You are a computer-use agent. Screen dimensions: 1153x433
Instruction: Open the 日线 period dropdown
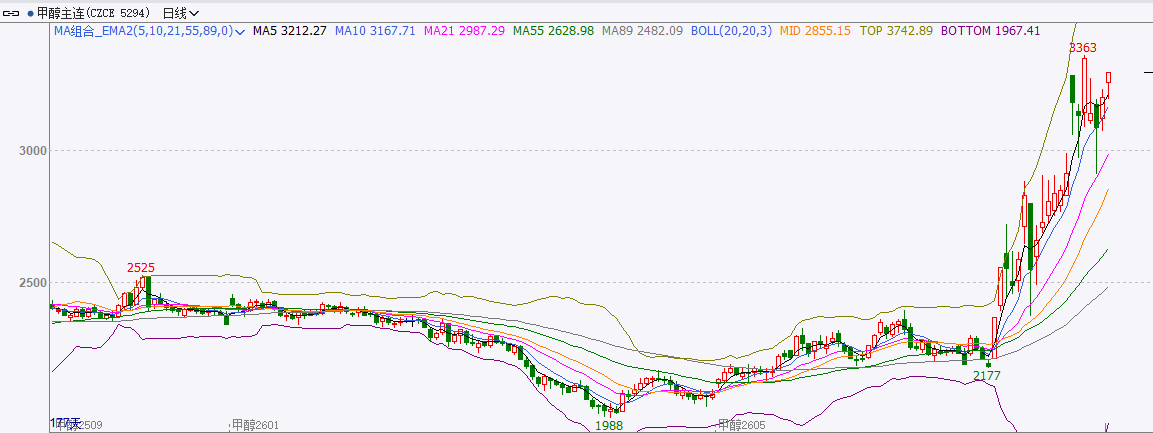click(x=180, y=13)
